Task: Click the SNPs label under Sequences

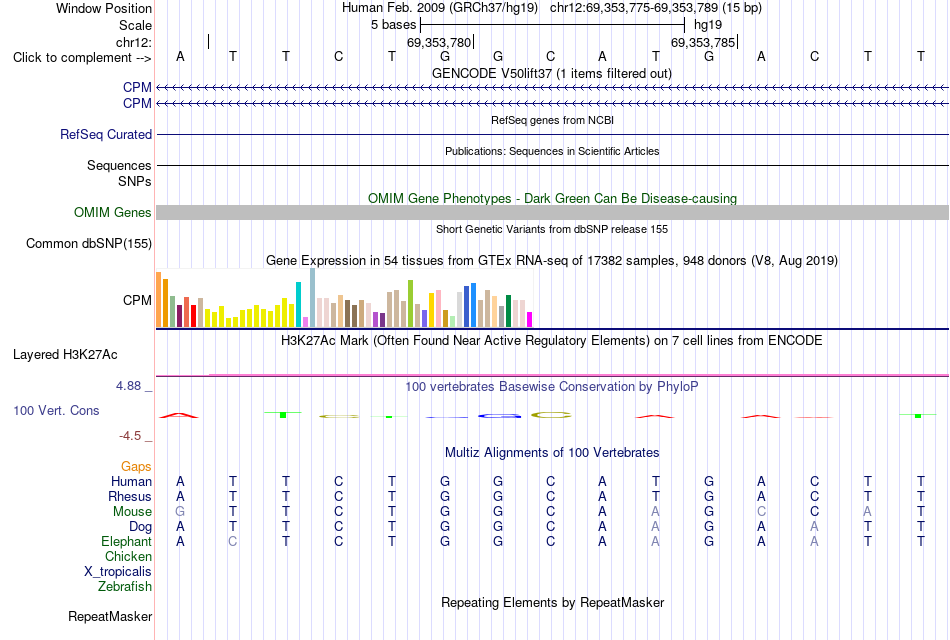Action: click(135, 181)
